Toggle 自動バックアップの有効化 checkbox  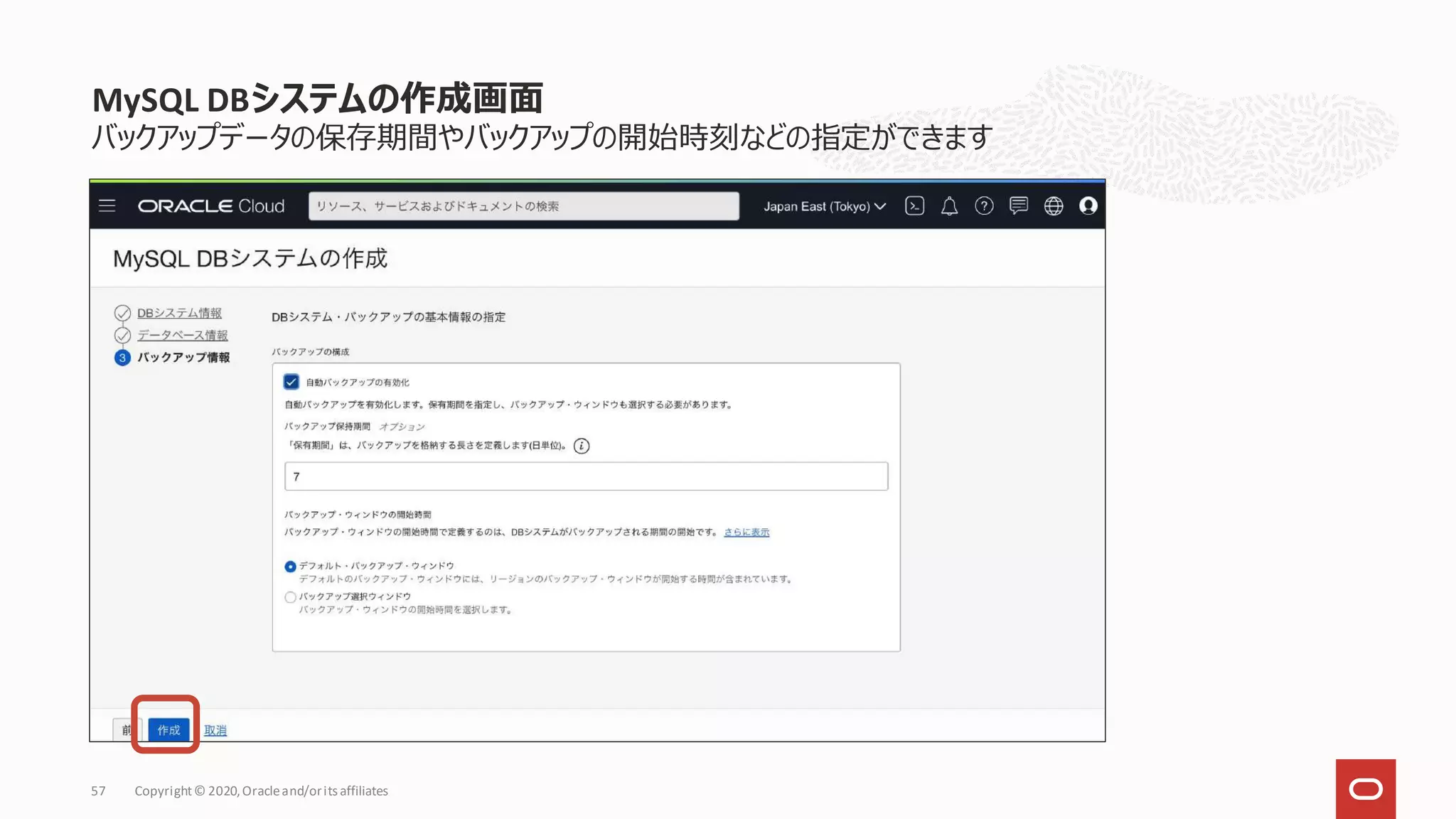291,382
